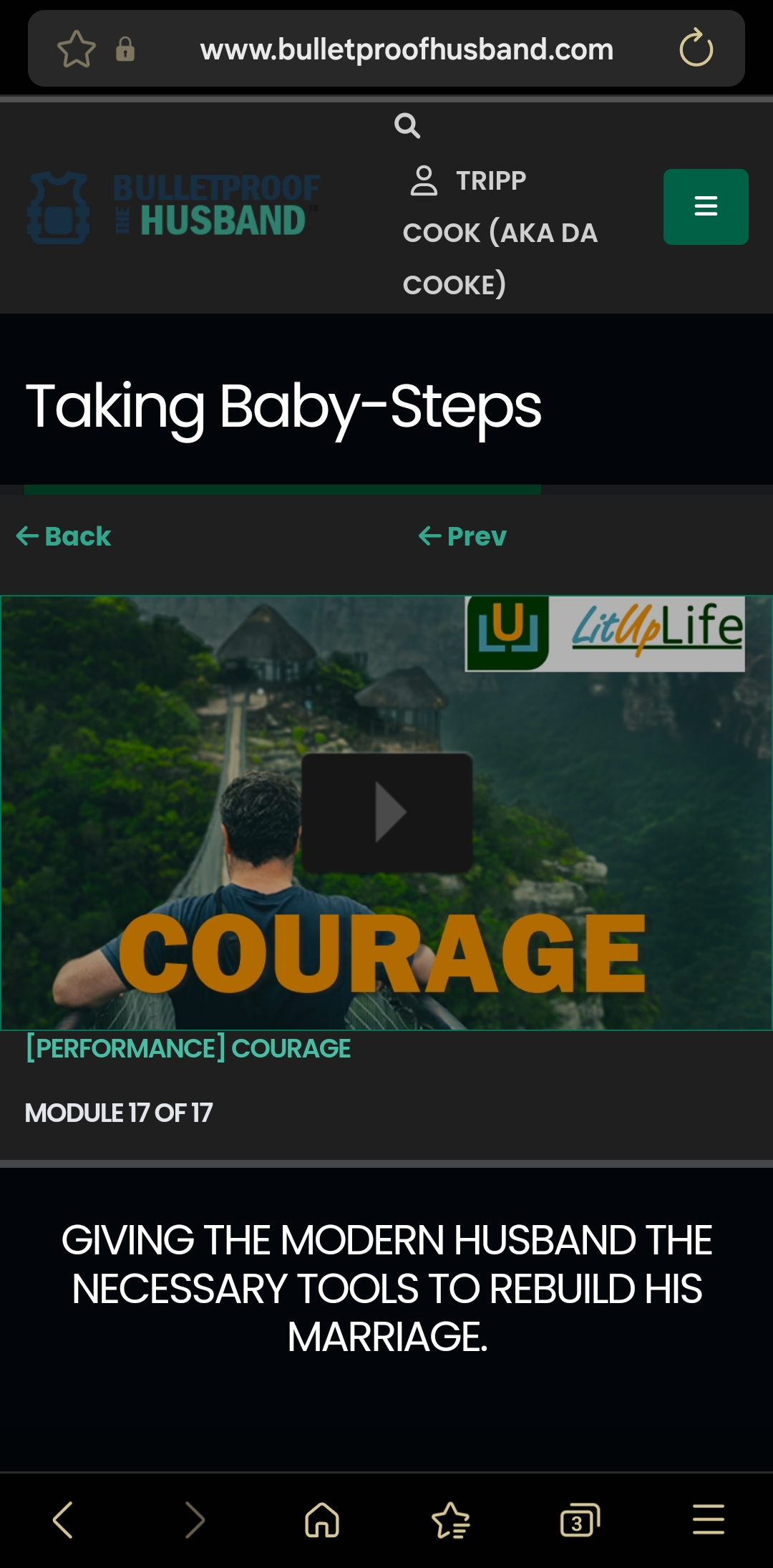Open the Prev lesson link
The height and width of the screenshot is (1568, 773).
tap(462, 536)
